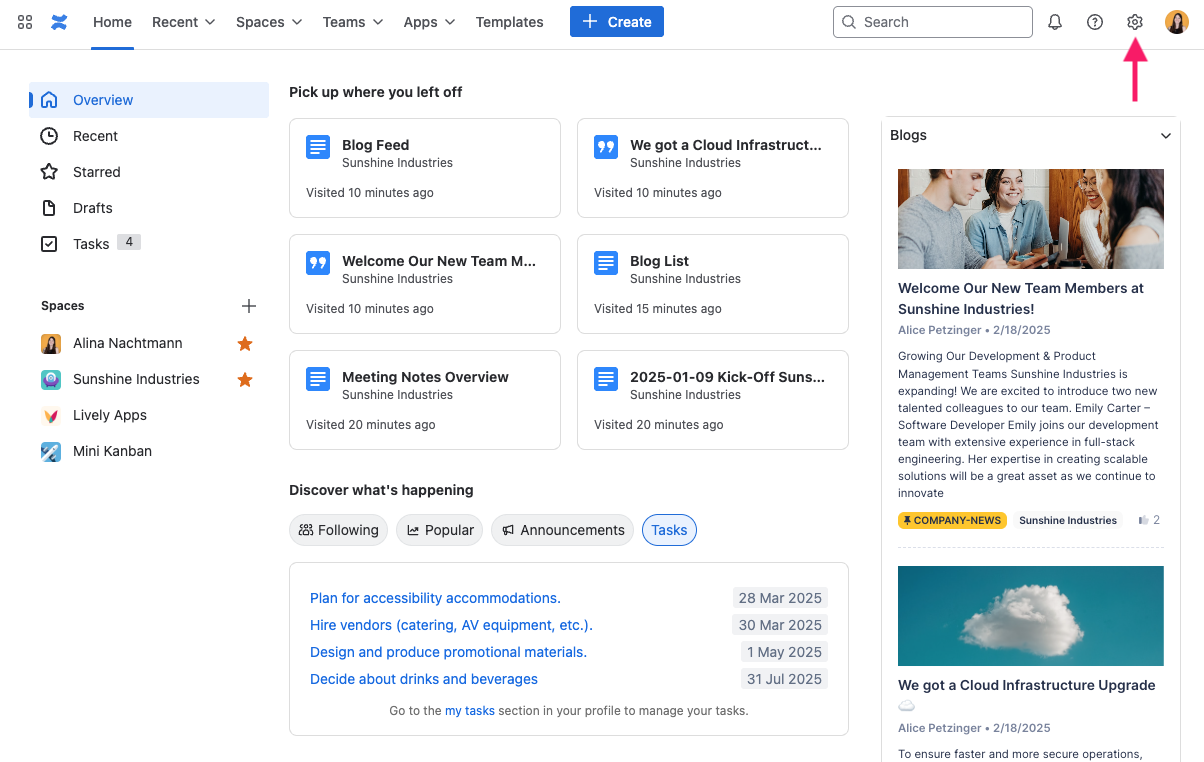Click your profile avatar
The width and height of the screenshot is (1204, 762).
pyautogui.click(x=1176, y=21)
